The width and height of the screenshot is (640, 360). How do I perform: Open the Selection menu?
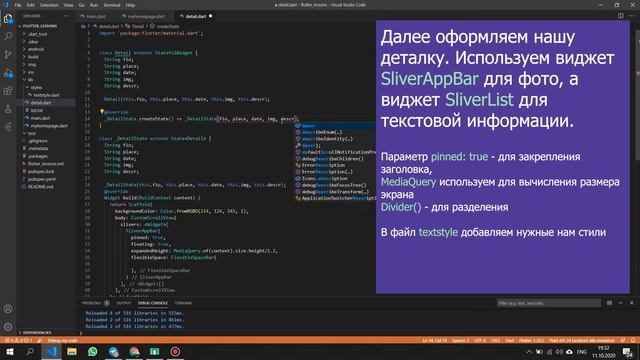tap(49, 5)
